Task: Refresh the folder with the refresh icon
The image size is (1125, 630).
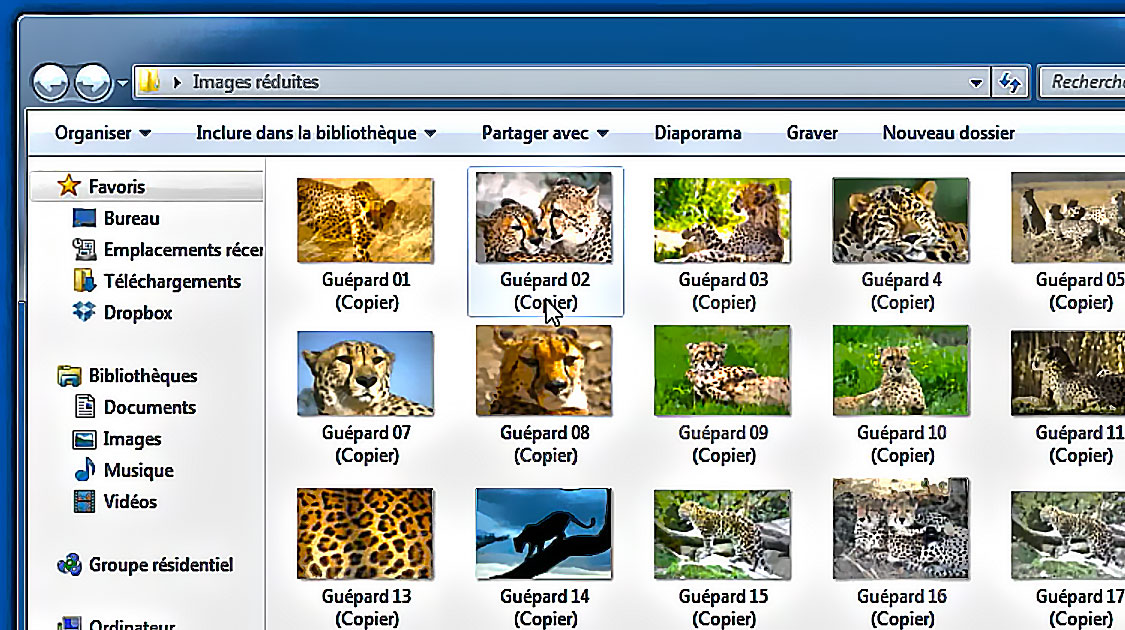Action: 1010,83
